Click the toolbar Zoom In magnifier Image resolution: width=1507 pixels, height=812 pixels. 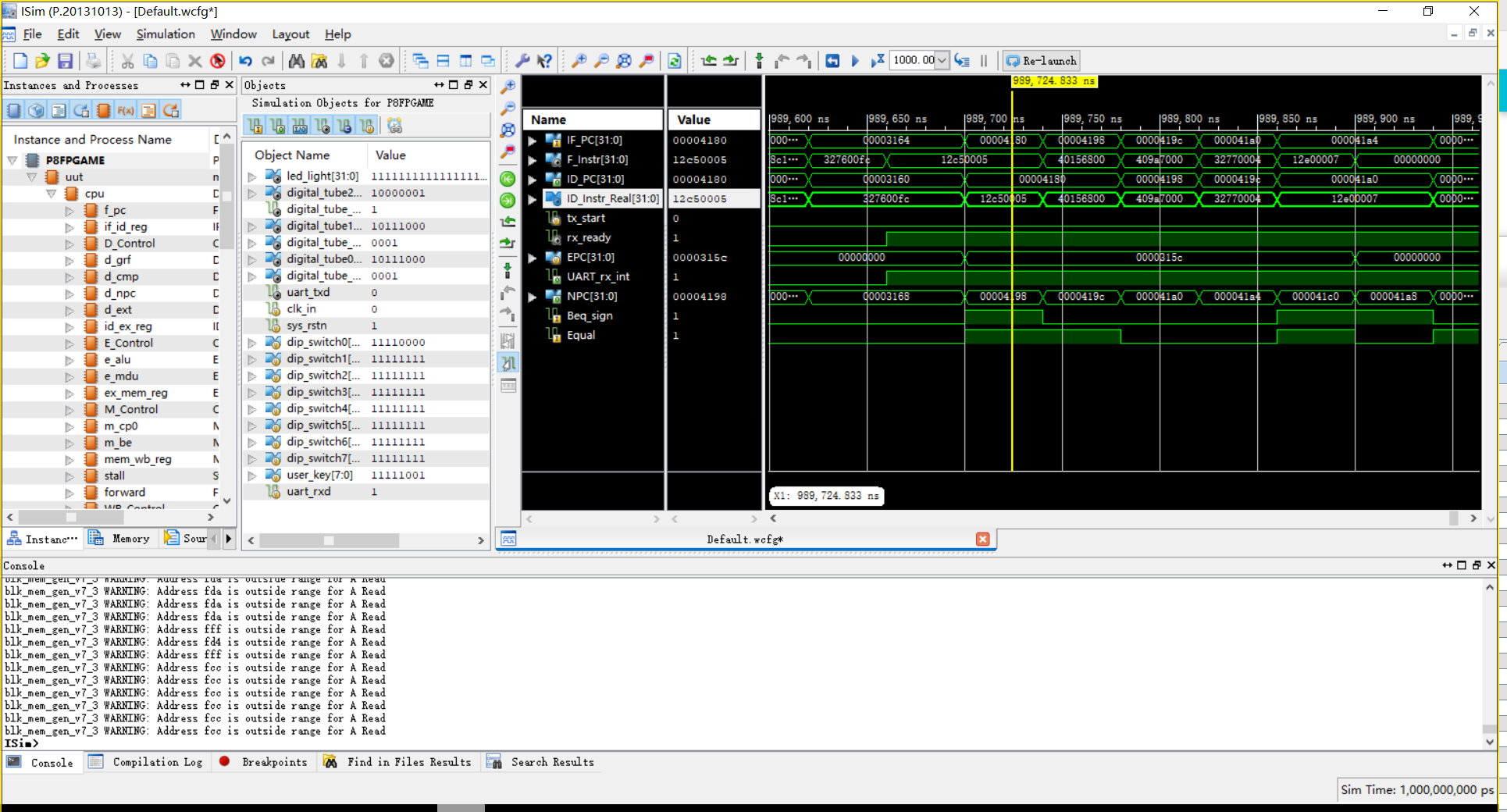579,61
